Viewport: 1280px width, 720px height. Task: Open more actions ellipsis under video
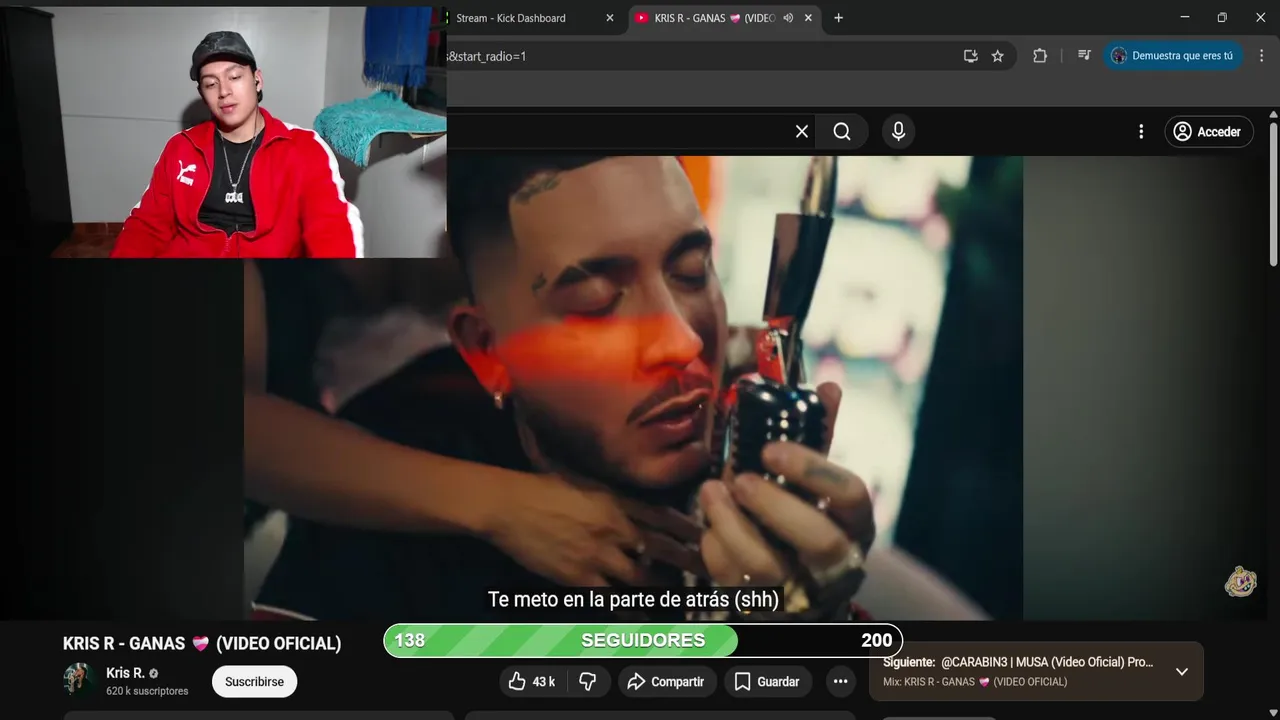(x=840, y=681)
